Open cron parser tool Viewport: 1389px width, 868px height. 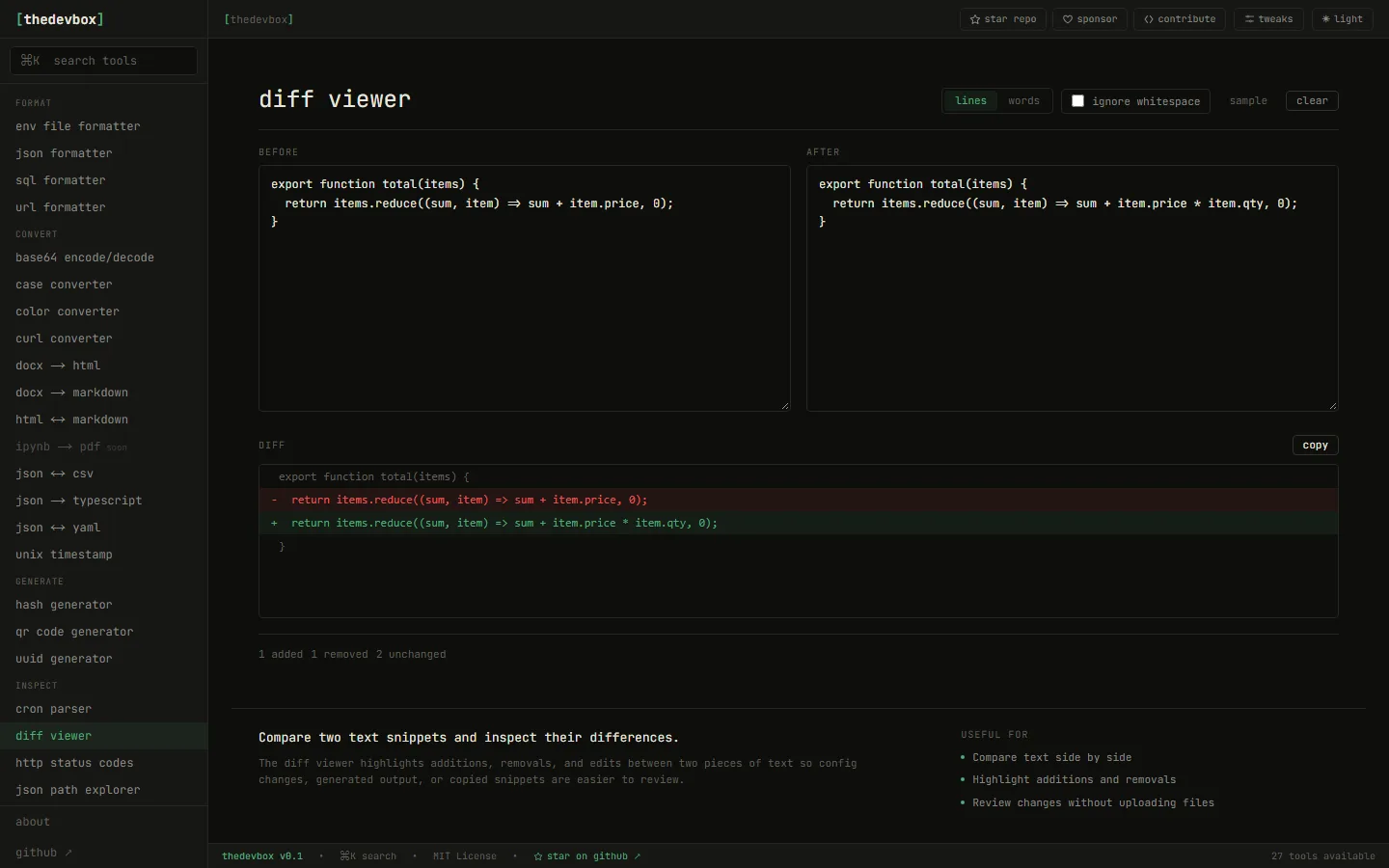(x=103, y=709)
